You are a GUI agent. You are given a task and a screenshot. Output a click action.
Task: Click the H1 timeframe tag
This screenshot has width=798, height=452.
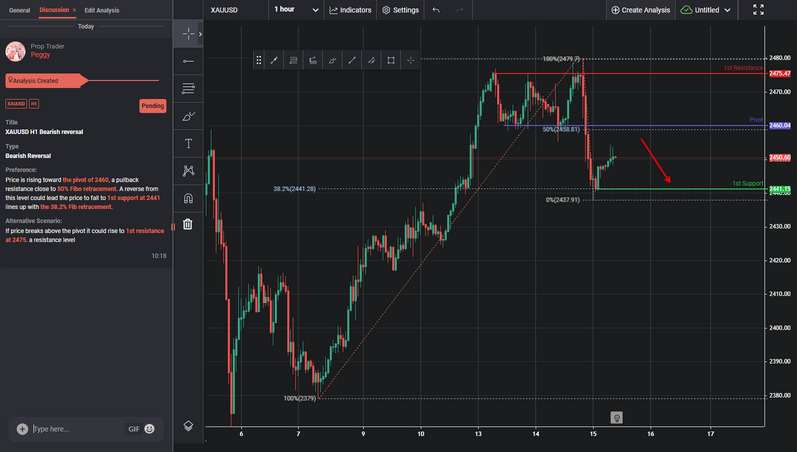pos(34,104)
